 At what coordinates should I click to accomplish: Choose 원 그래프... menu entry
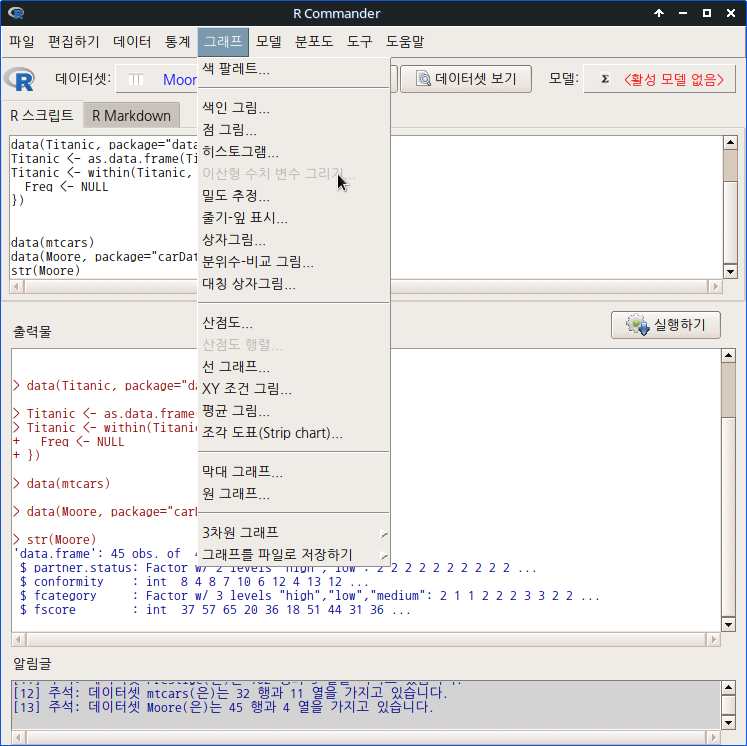click(294, 494)
